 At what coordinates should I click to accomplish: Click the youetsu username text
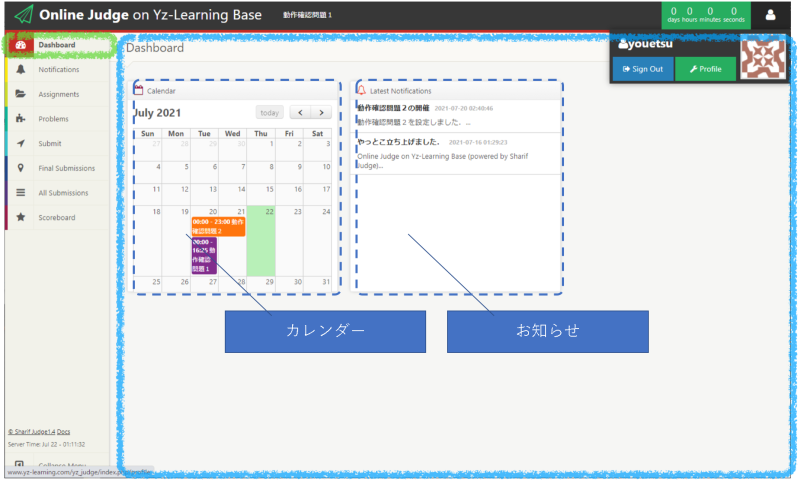(650, 44)
